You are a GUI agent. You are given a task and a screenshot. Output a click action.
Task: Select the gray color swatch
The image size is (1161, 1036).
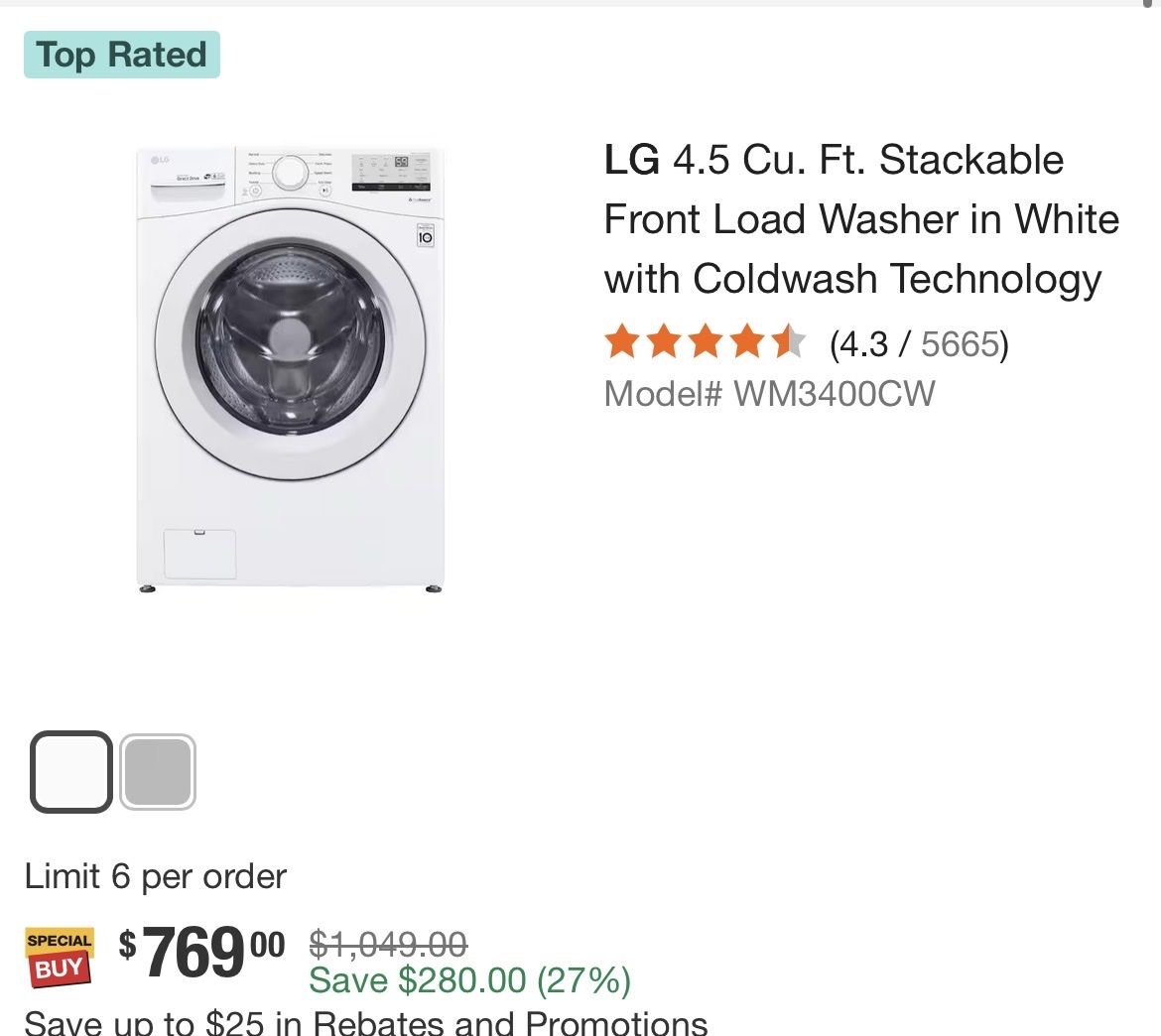click(158, 772)
